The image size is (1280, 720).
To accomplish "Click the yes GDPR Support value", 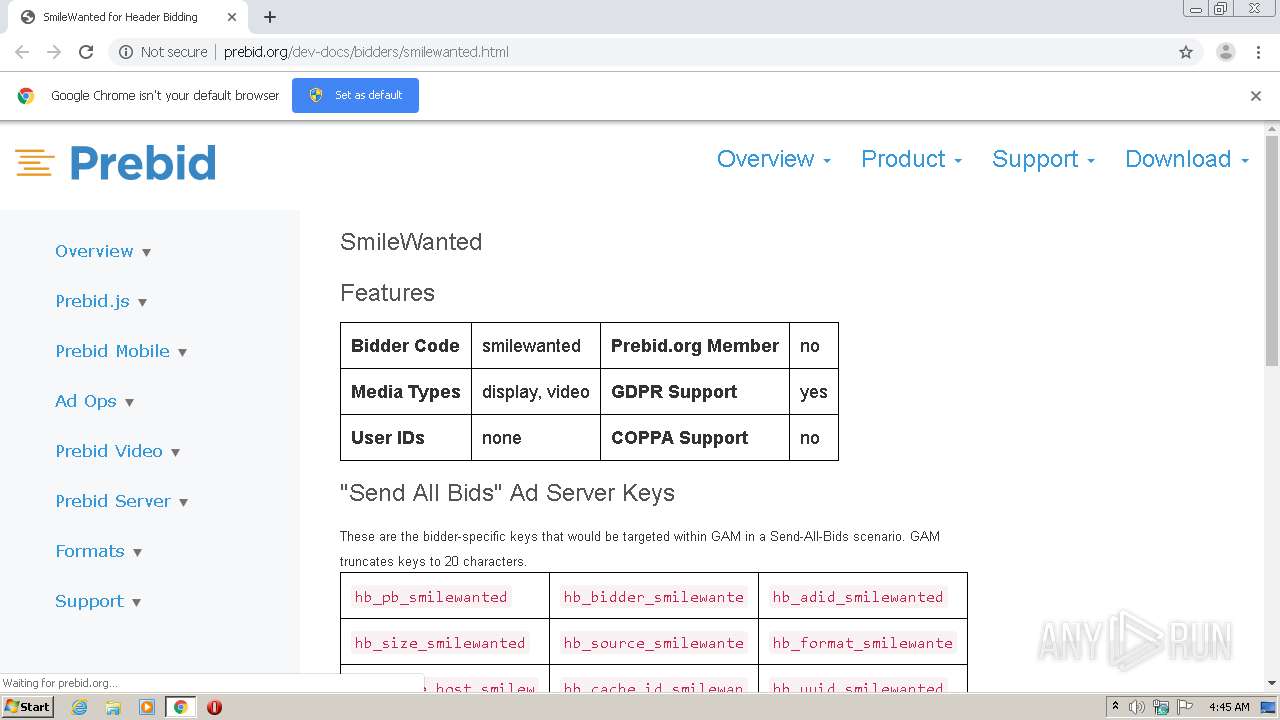I will click(814, 392).
